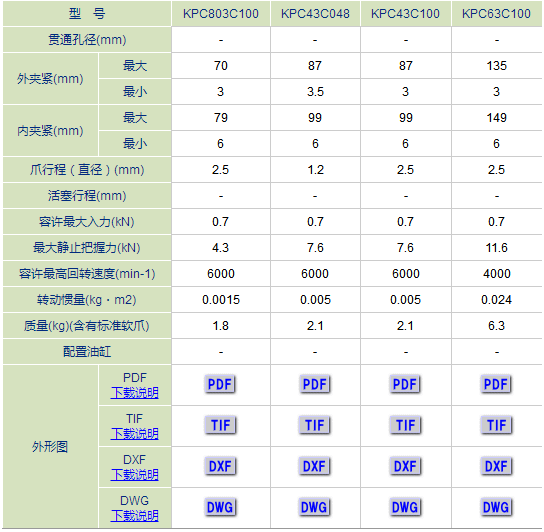Download the DWG file for KPC43C100
The height and width of the screenshot is (532, 544).
coord(405,507)
